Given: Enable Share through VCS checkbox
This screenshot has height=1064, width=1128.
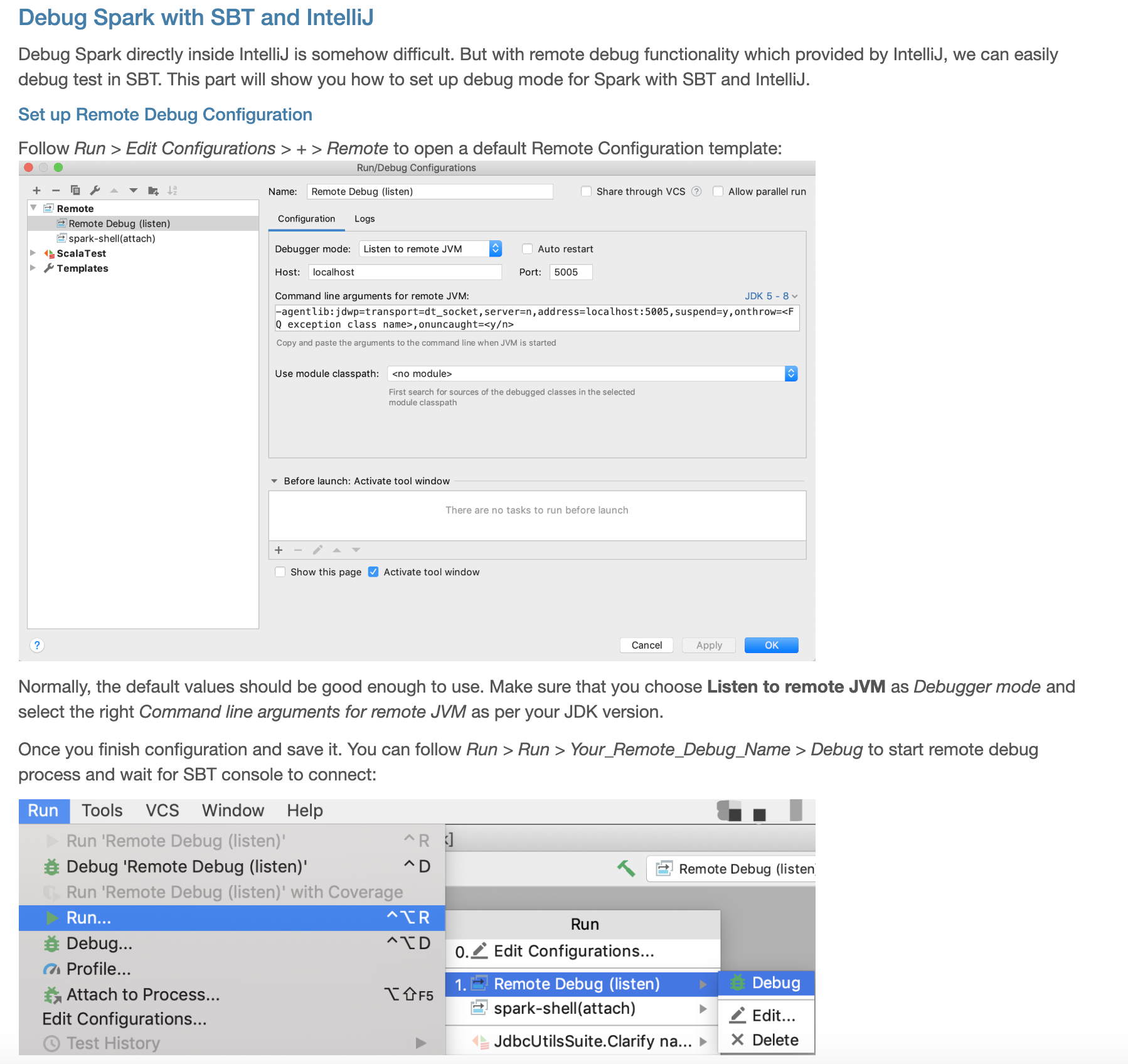Looking at the screenshot, I should pos(587,191).
